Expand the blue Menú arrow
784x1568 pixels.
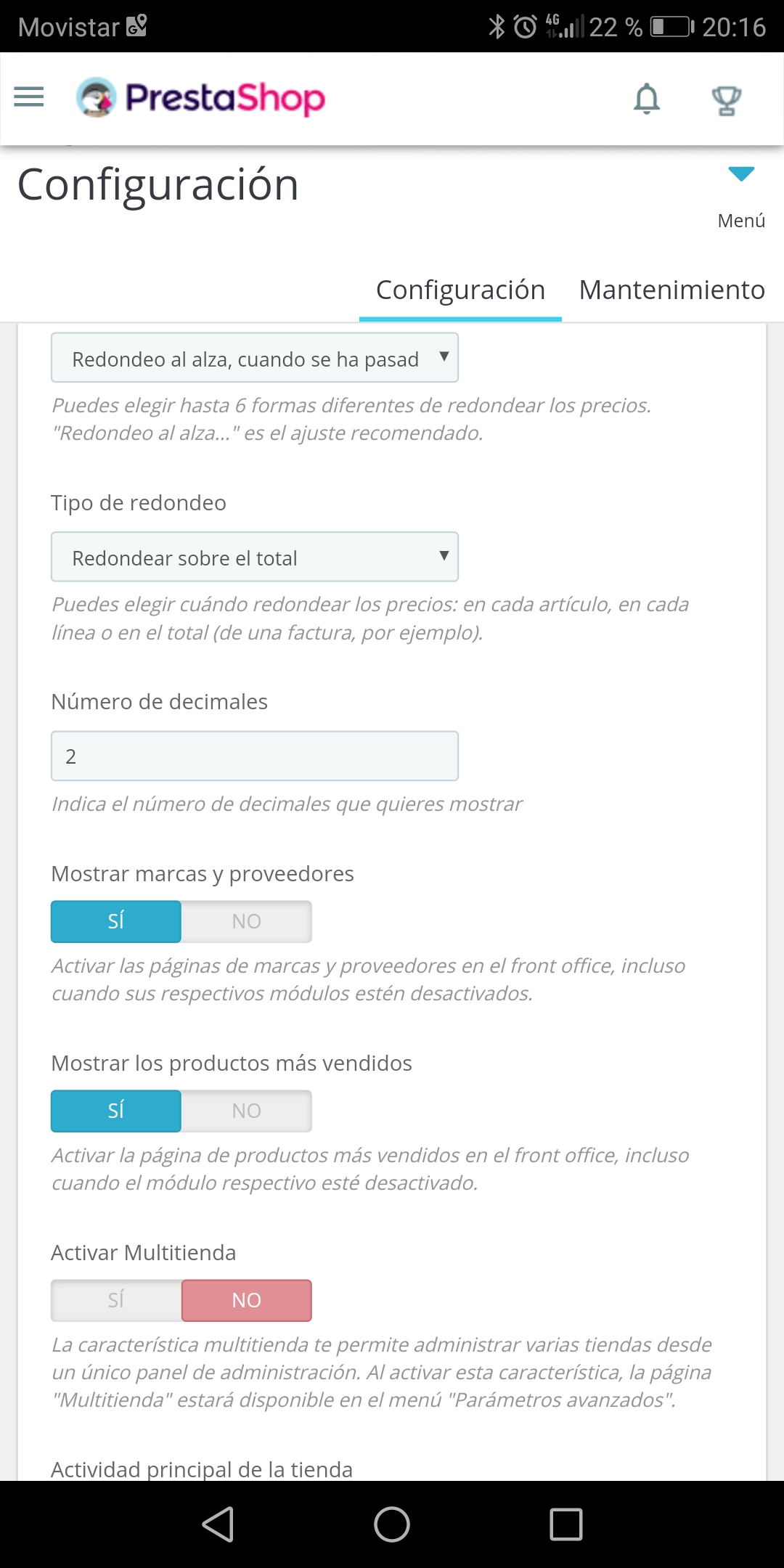pos(741,174)
